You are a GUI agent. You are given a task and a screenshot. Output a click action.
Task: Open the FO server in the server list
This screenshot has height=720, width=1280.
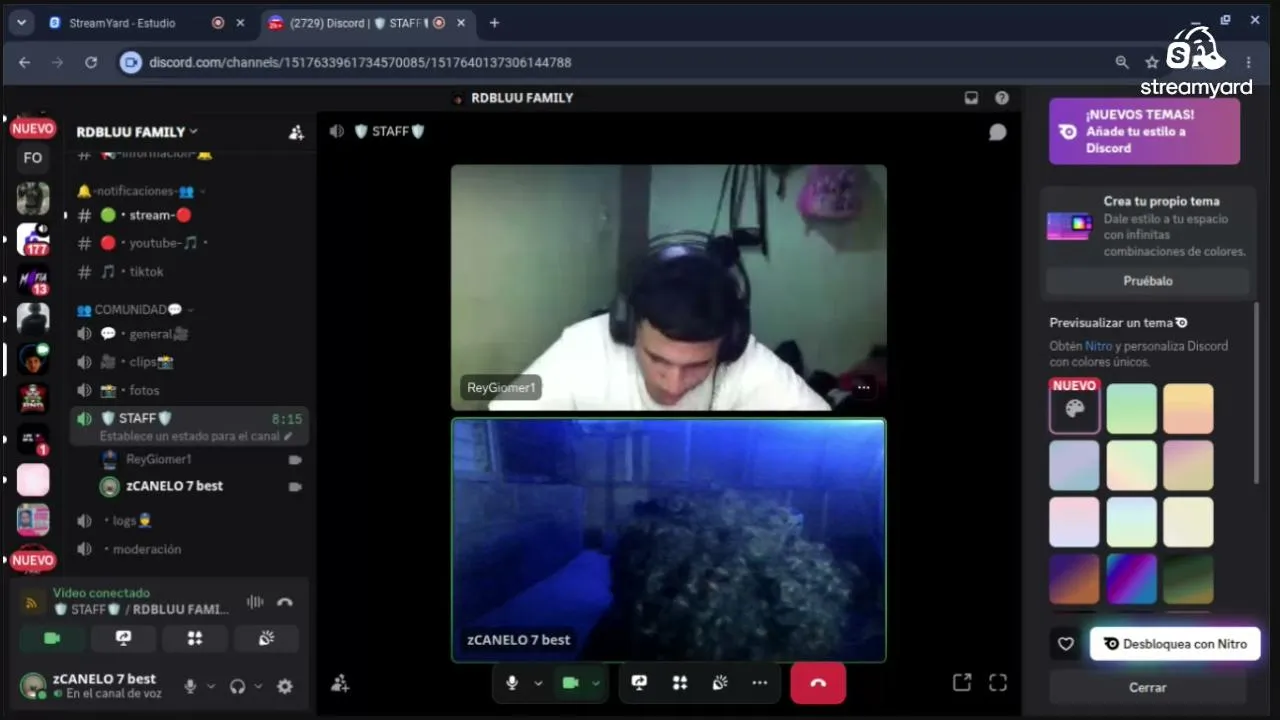point(33,158)
